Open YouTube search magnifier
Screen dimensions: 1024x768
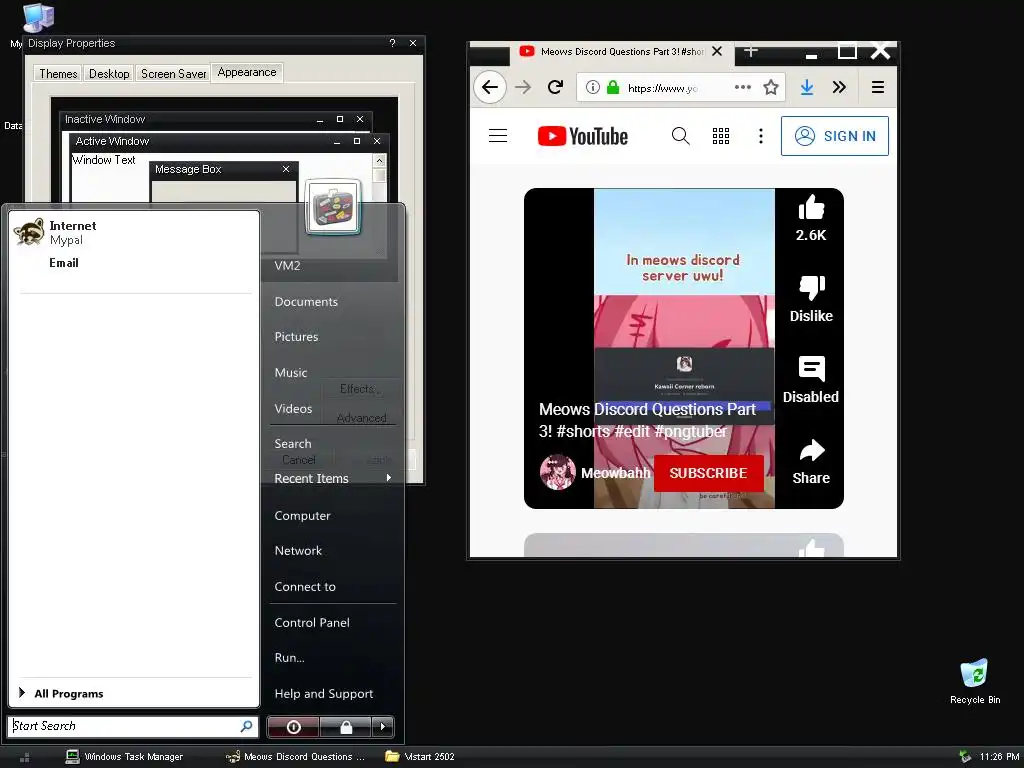click(x=680, y=136)
